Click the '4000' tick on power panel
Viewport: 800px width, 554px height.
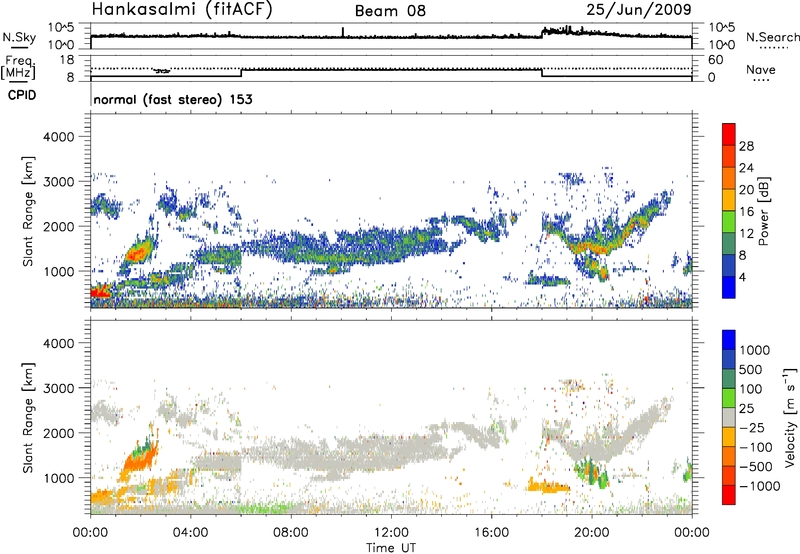(58, 137)
